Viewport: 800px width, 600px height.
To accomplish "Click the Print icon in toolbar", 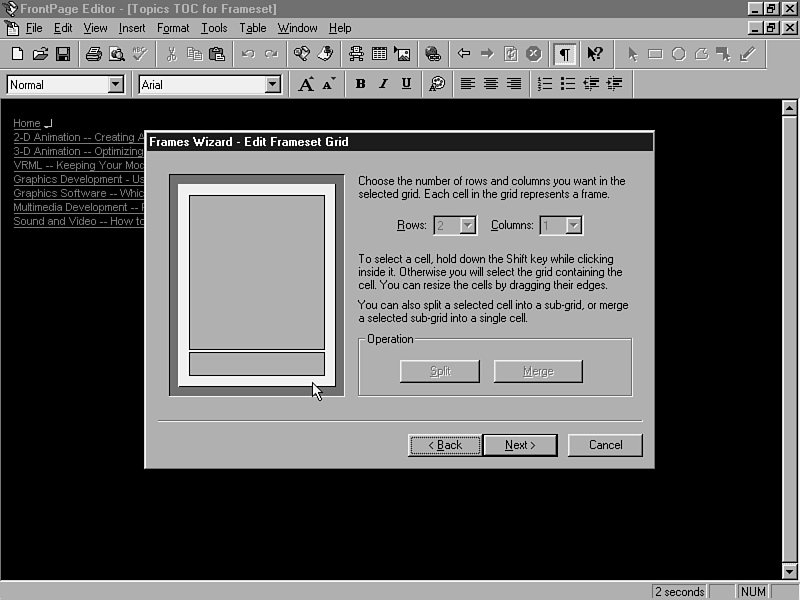I will tap(93, 54).
